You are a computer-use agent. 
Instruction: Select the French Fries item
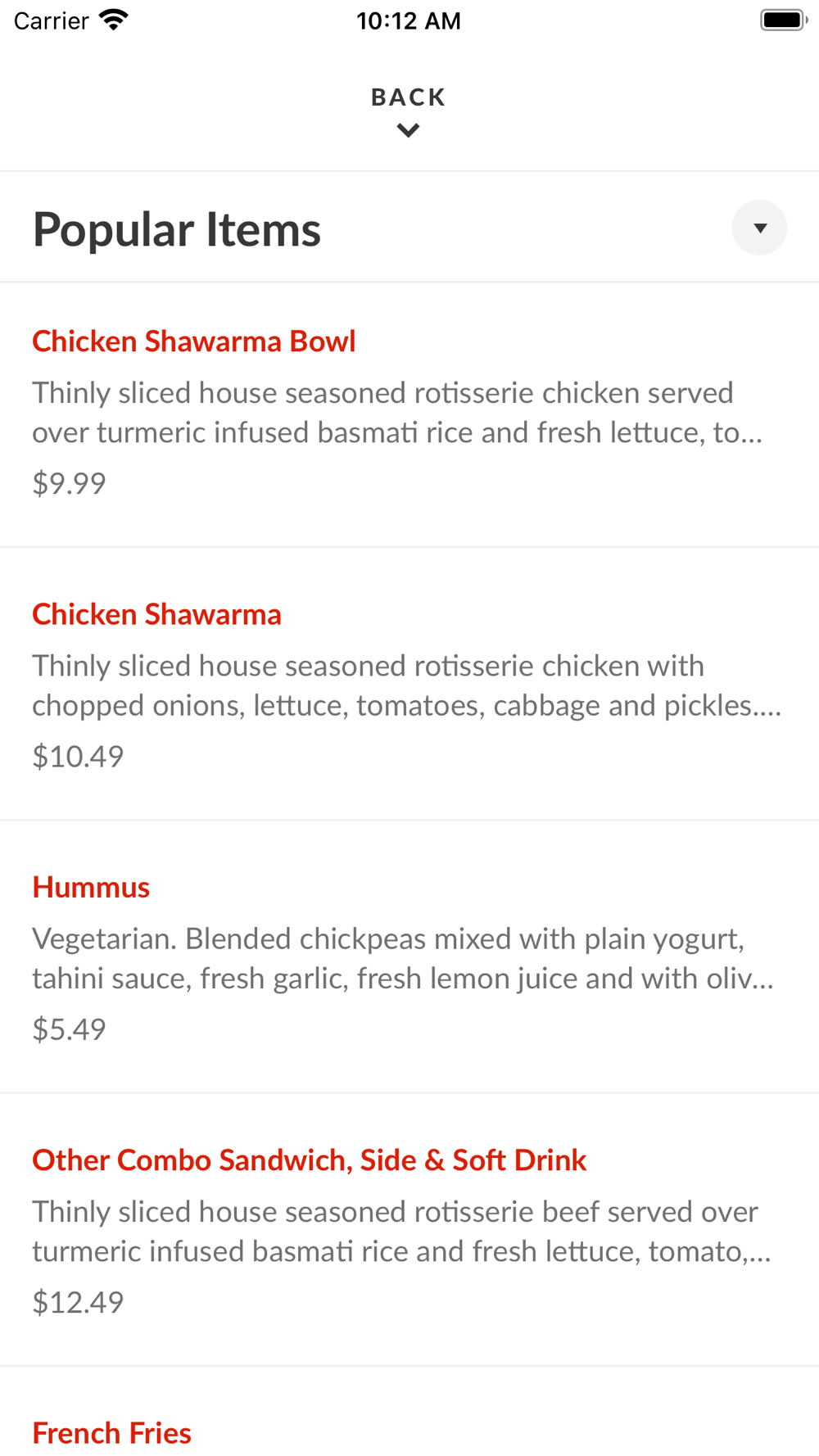click(112, 1432)
